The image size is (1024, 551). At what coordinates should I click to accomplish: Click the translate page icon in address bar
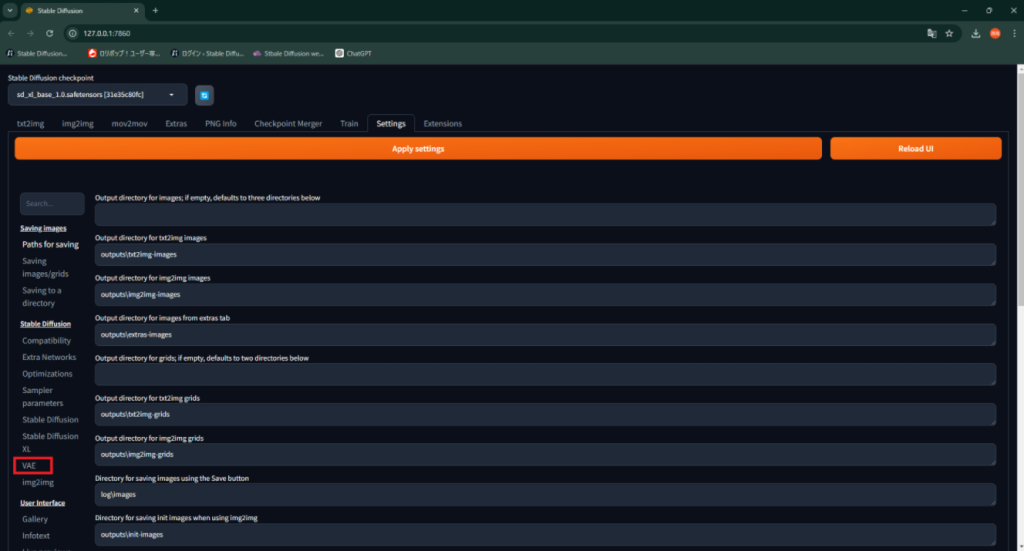(x=931, y=33)
